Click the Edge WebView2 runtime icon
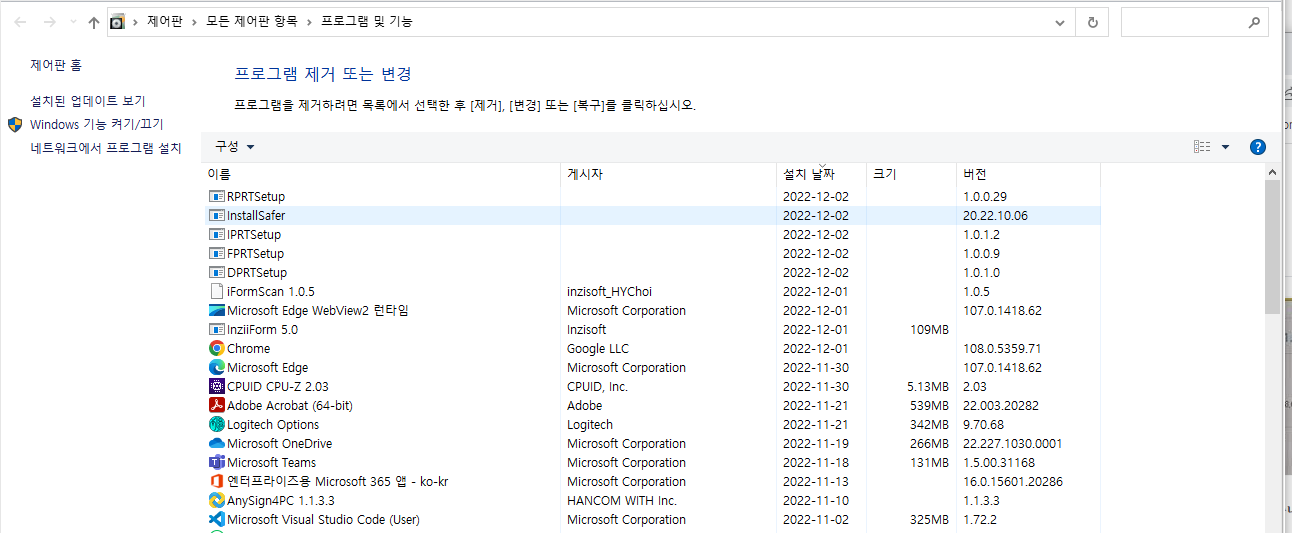The image size is (1292, 533). (x=217, y=311)
